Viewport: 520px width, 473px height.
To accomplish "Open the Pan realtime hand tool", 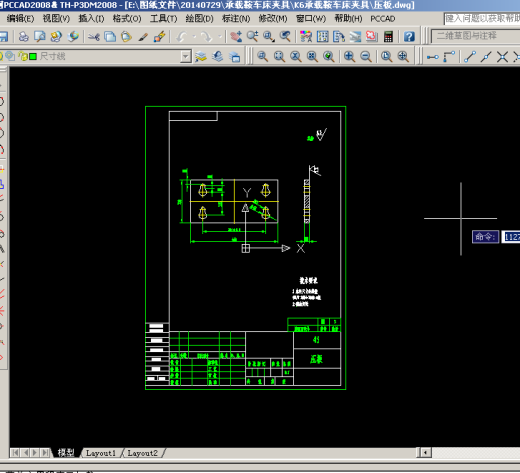I will pos(236,36).
